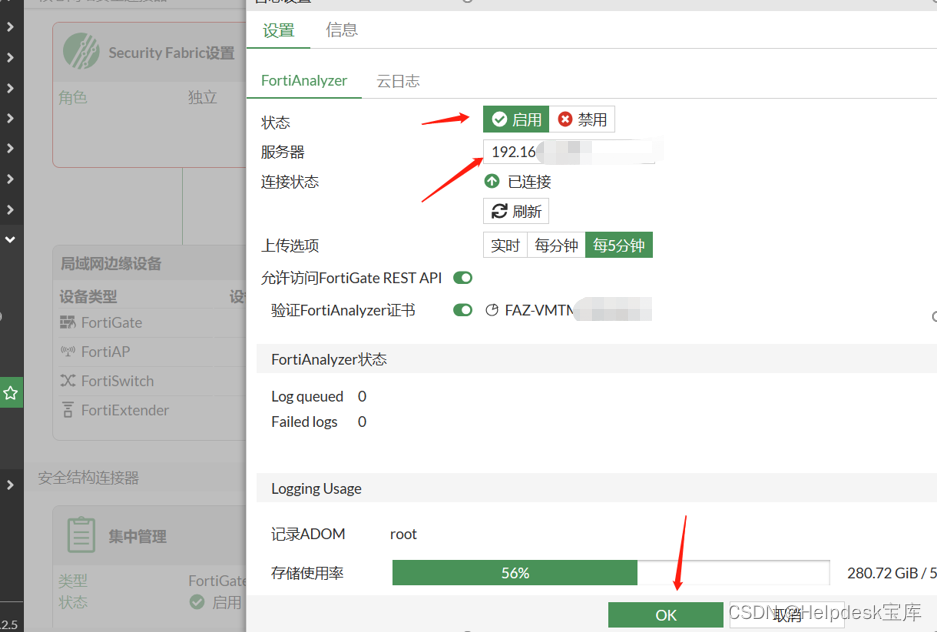Click the green OK button
937x632 pixels.
[x=666, y=615]
